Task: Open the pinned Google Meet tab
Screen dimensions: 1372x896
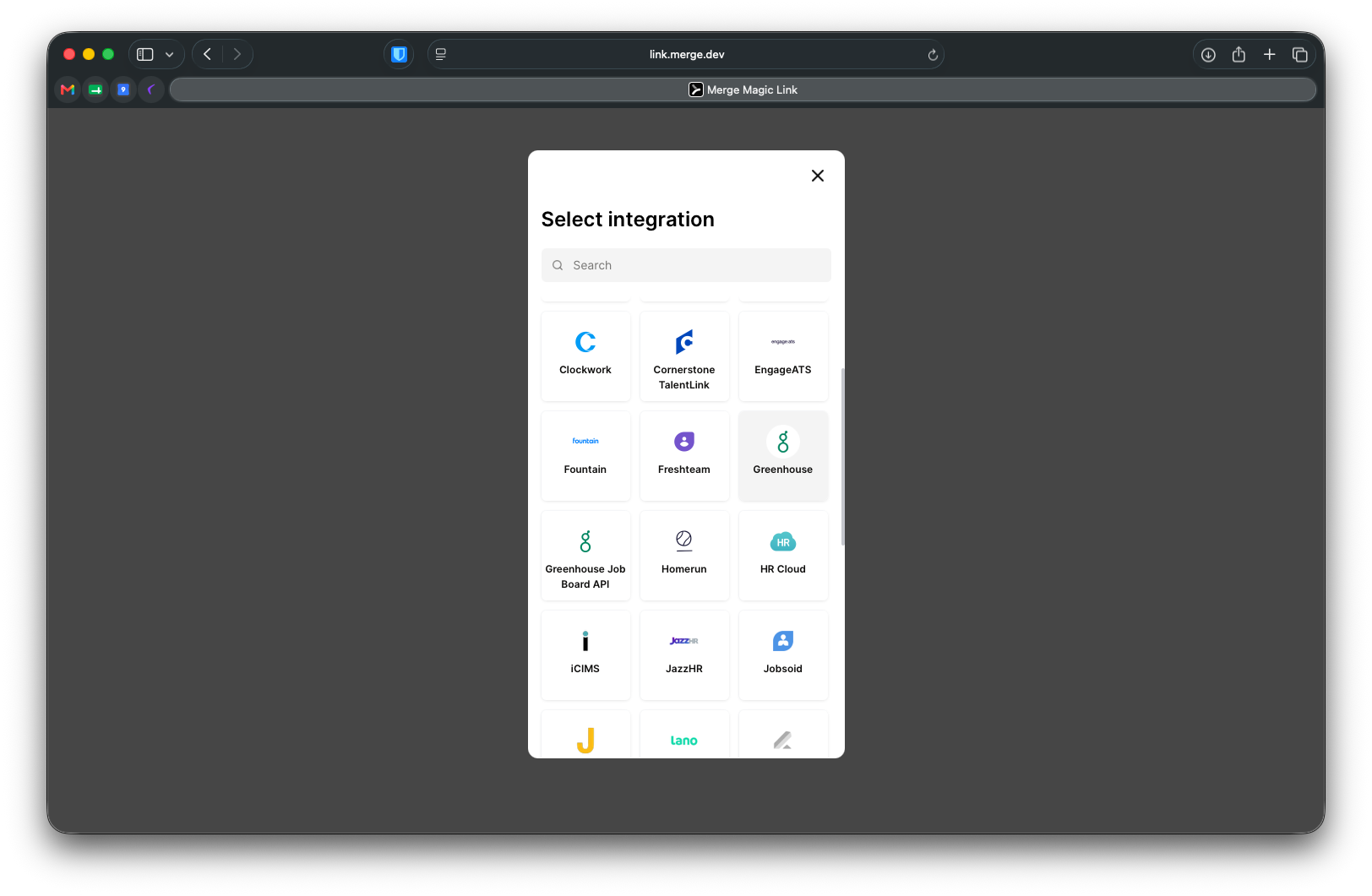Action: pos(95,90)
